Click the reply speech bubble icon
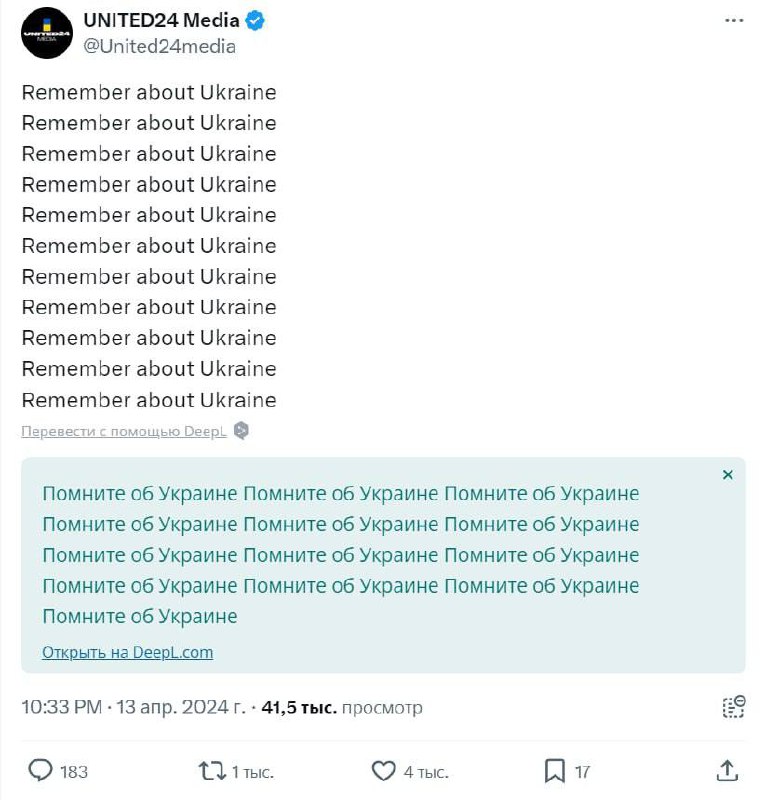765x800 pixels. (40, 770)
